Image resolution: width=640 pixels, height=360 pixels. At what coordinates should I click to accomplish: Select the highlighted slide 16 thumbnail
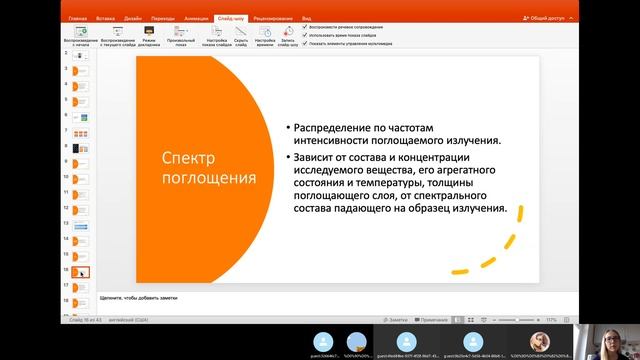[x=80, y=272]
